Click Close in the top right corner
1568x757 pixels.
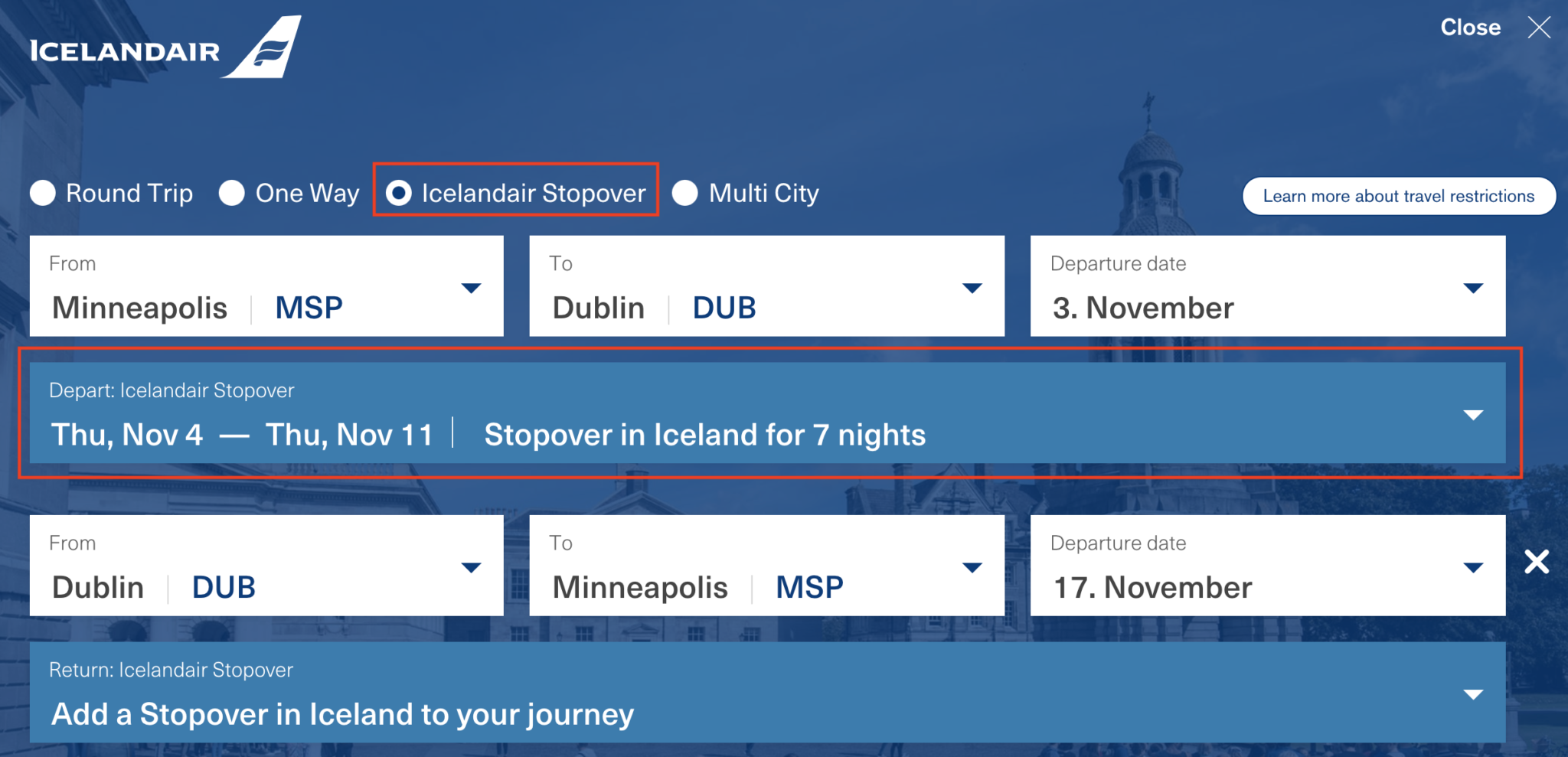point(1471,28)
